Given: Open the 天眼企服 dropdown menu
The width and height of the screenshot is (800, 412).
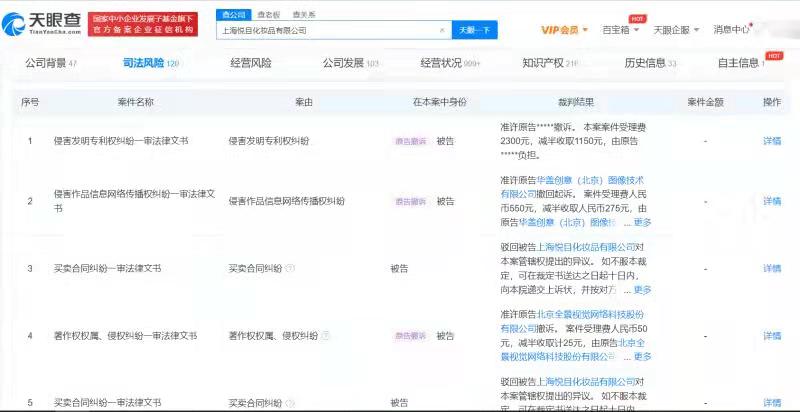Looking at the screenshot, I should coord(676,30).
